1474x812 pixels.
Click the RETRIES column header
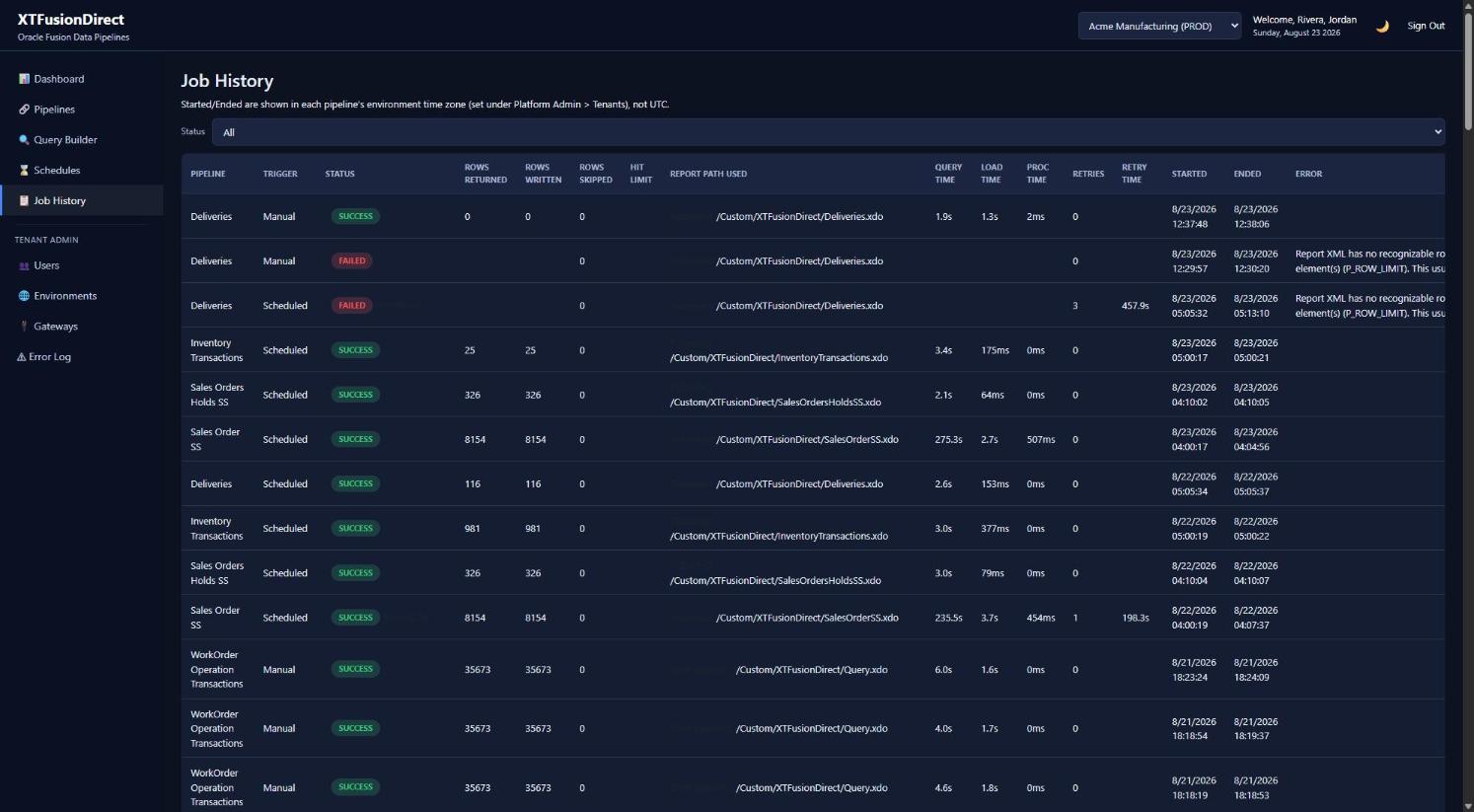(x=1088, y=174)
